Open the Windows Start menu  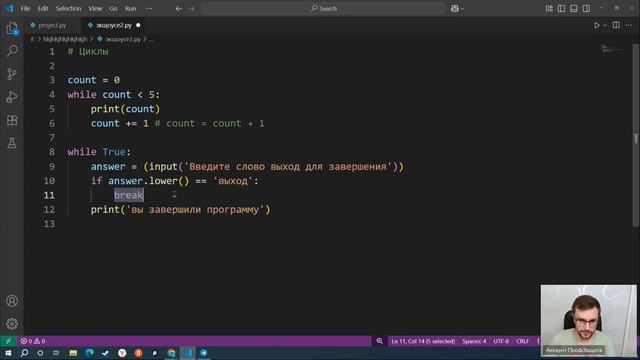click(8, 353)
